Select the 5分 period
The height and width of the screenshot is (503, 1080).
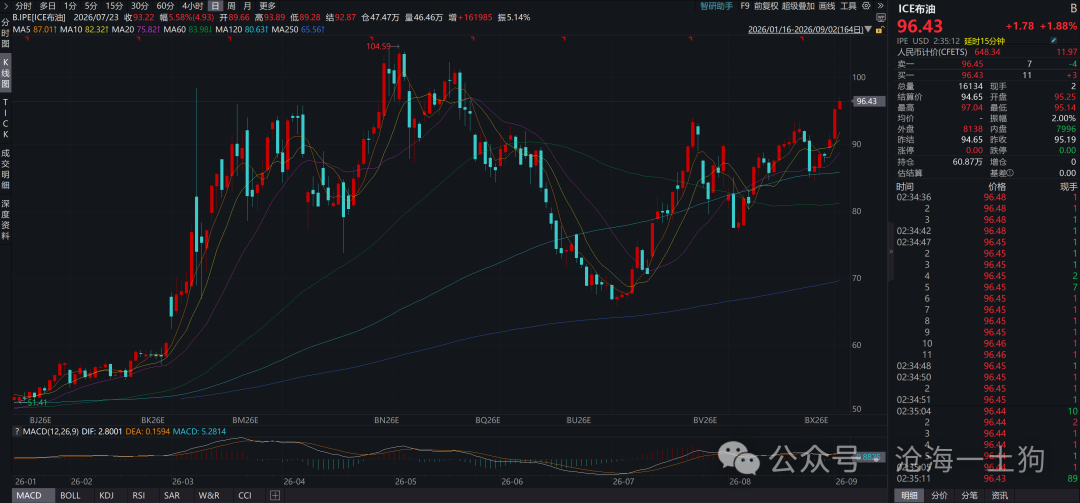(91, 6)
